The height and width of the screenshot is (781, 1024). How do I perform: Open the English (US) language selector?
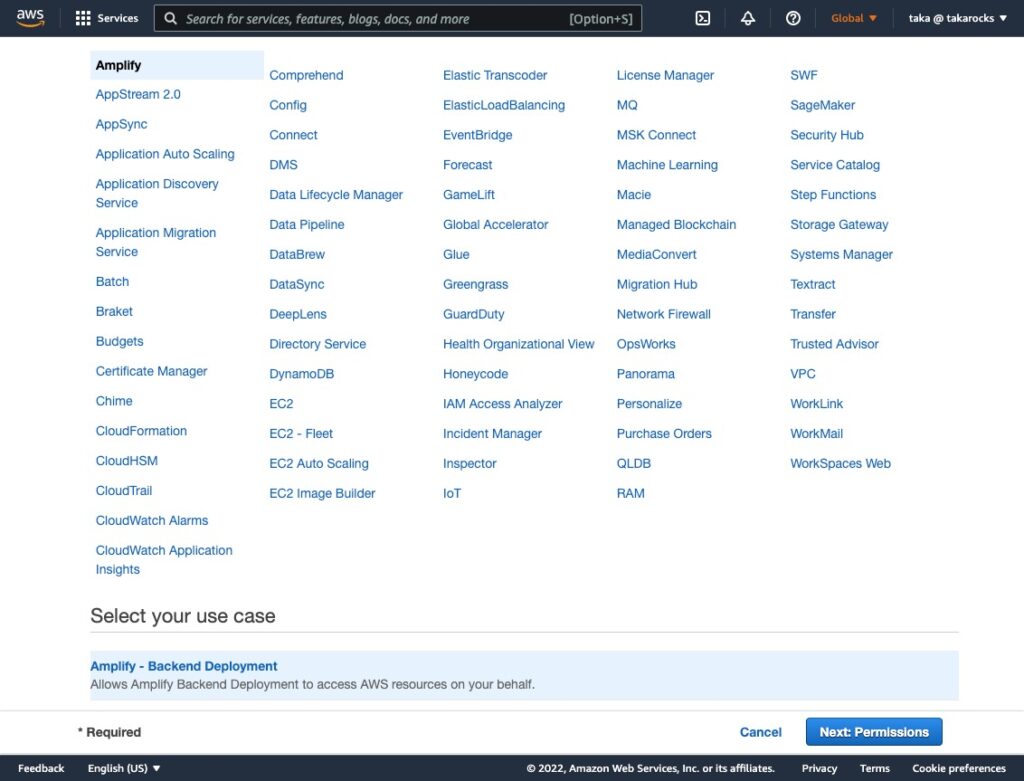coord(124,768)
